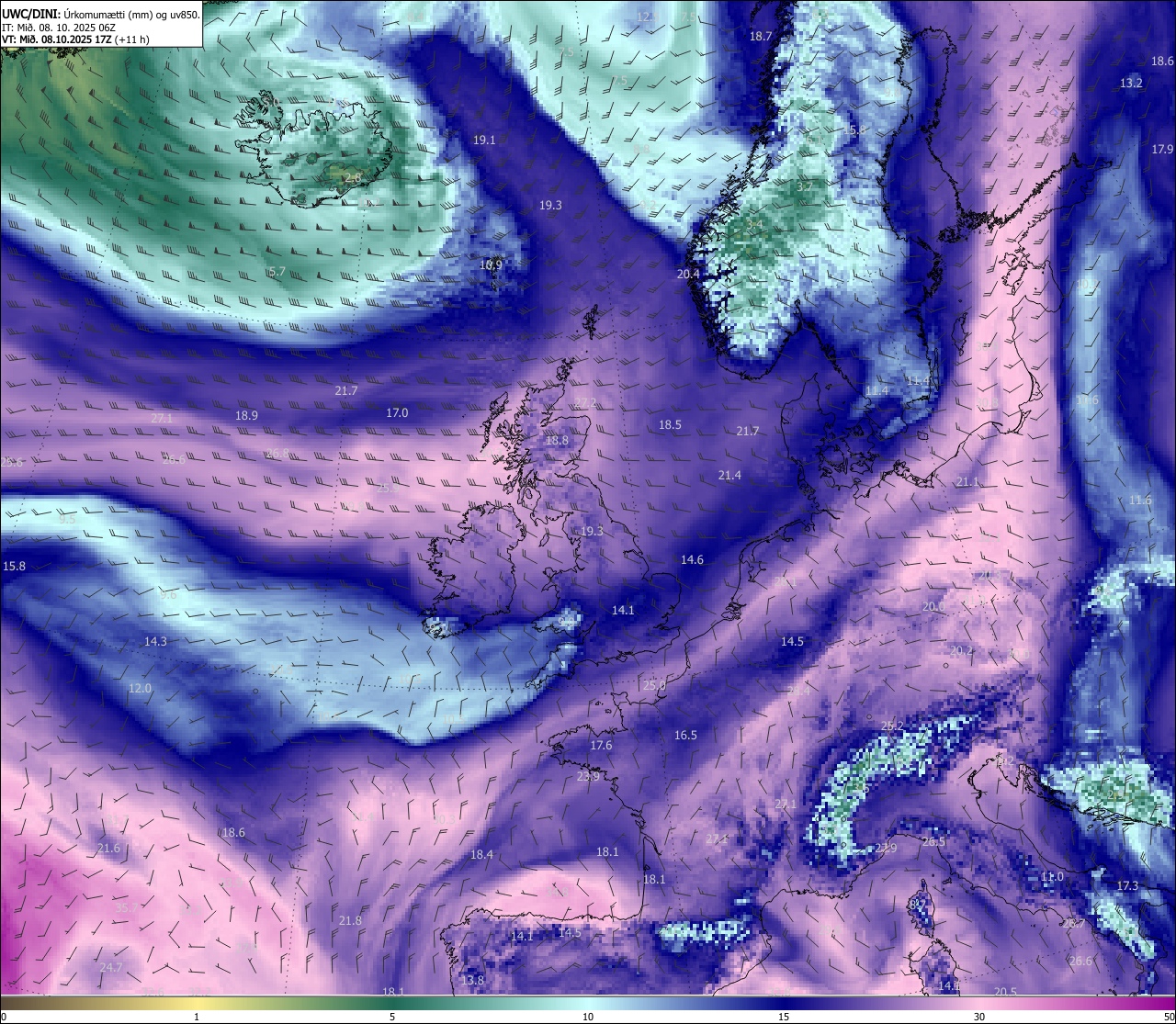1176x1024 pixels.
Task: Click the "16.5" value on the map
Action: click(685, 736)
